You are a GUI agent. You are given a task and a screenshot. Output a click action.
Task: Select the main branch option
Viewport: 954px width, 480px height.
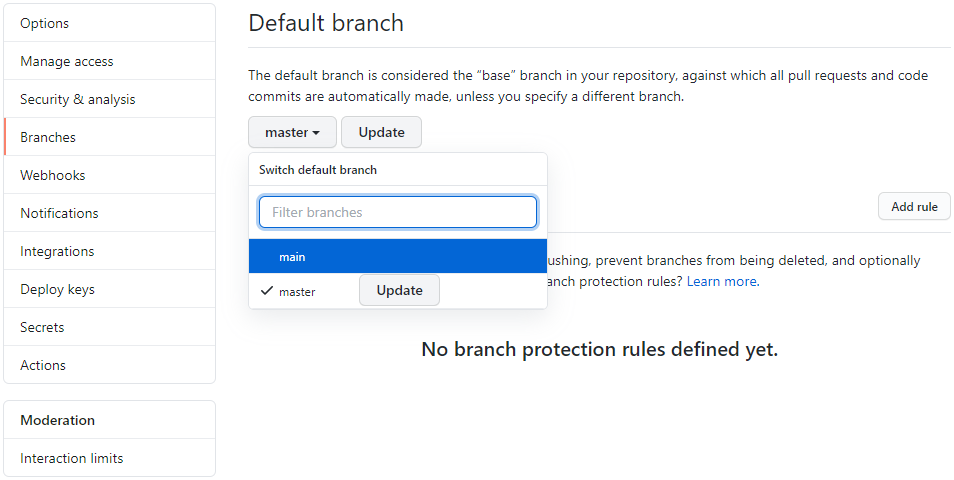pyautogui.click(x=397, y=257)
